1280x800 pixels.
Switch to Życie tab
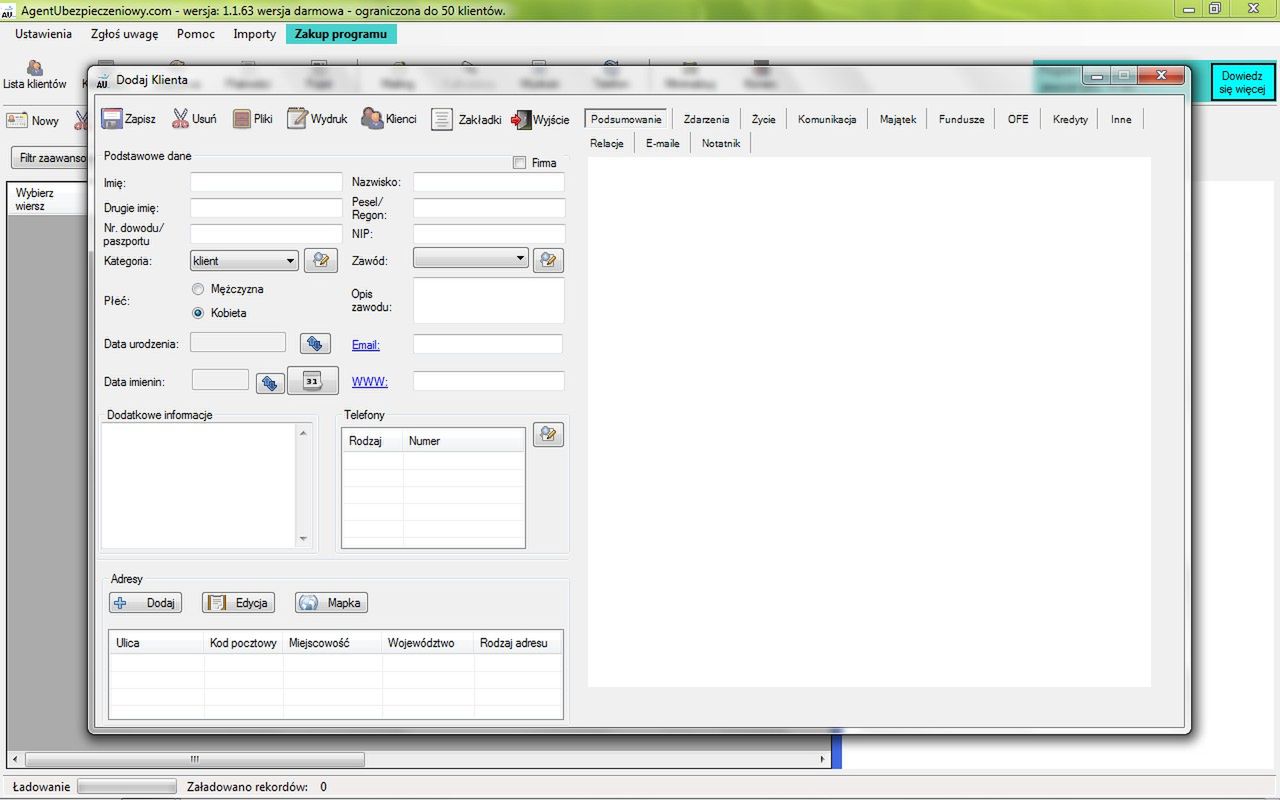pyautogui.click(x=764, y=119)
